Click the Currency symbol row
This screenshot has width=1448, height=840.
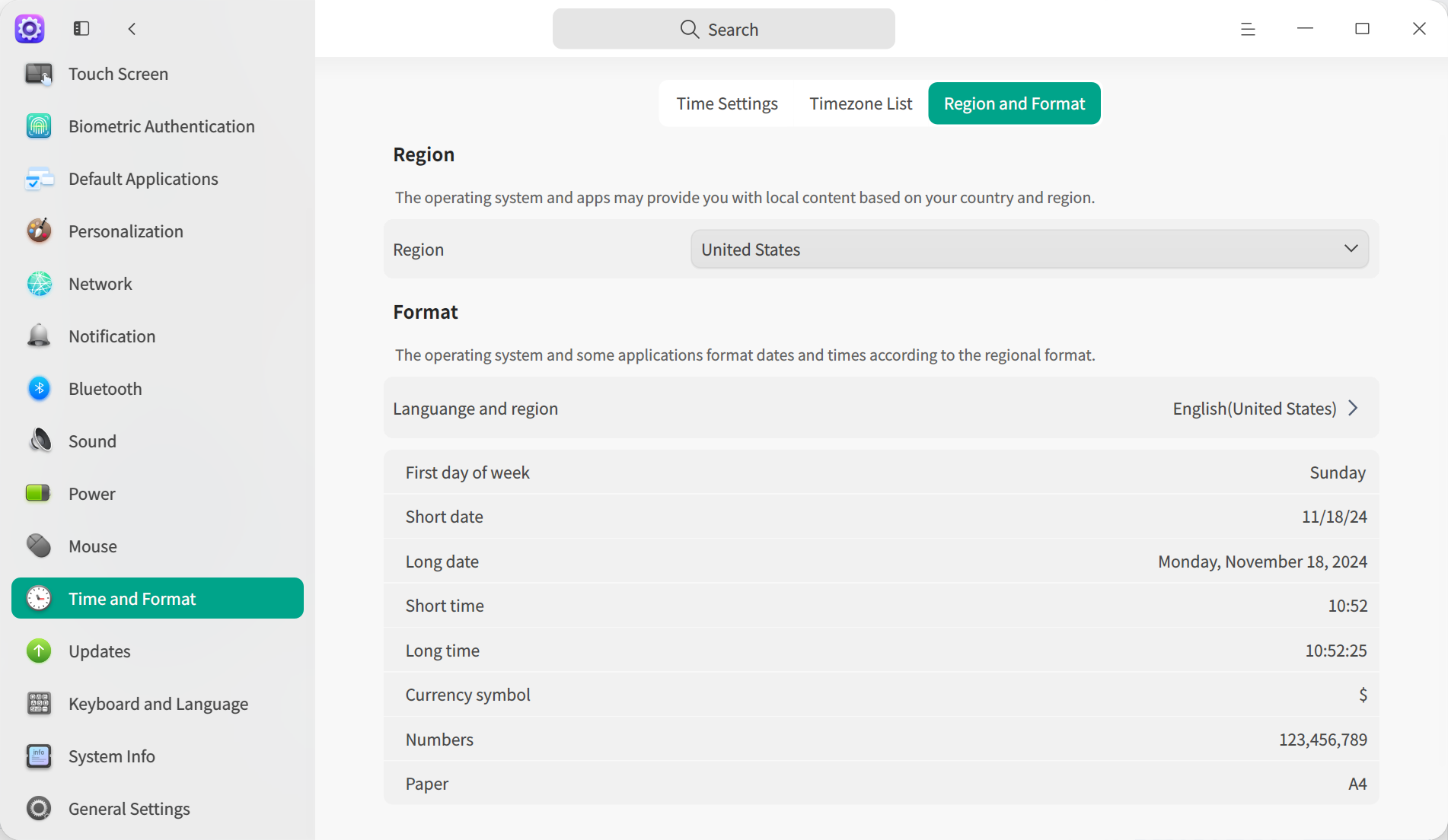coord(881,695)
